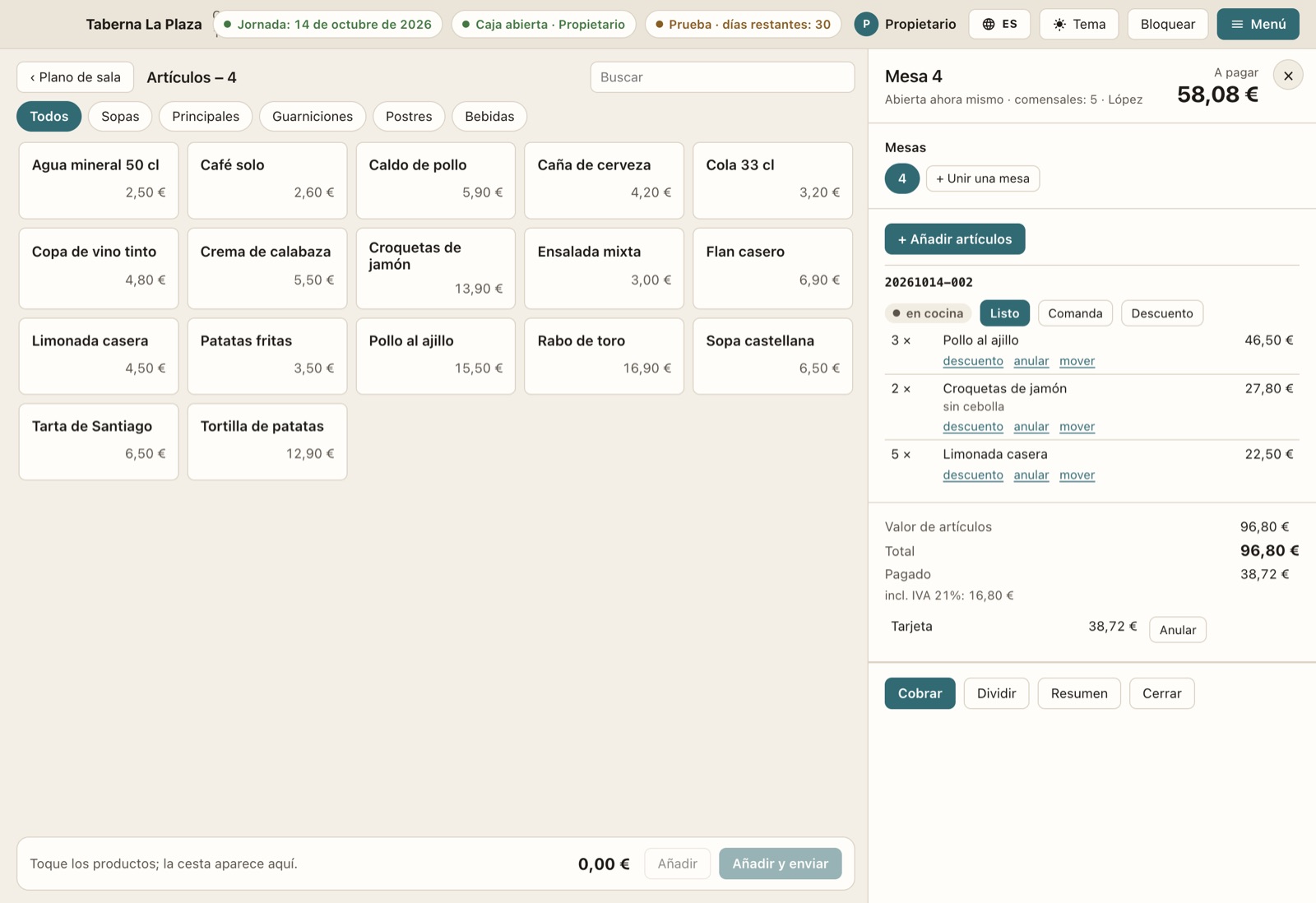The width and height of the screenshot is (1316, 903).
Task: Click Añadir artículos button
Action: [x=955, y=239]
